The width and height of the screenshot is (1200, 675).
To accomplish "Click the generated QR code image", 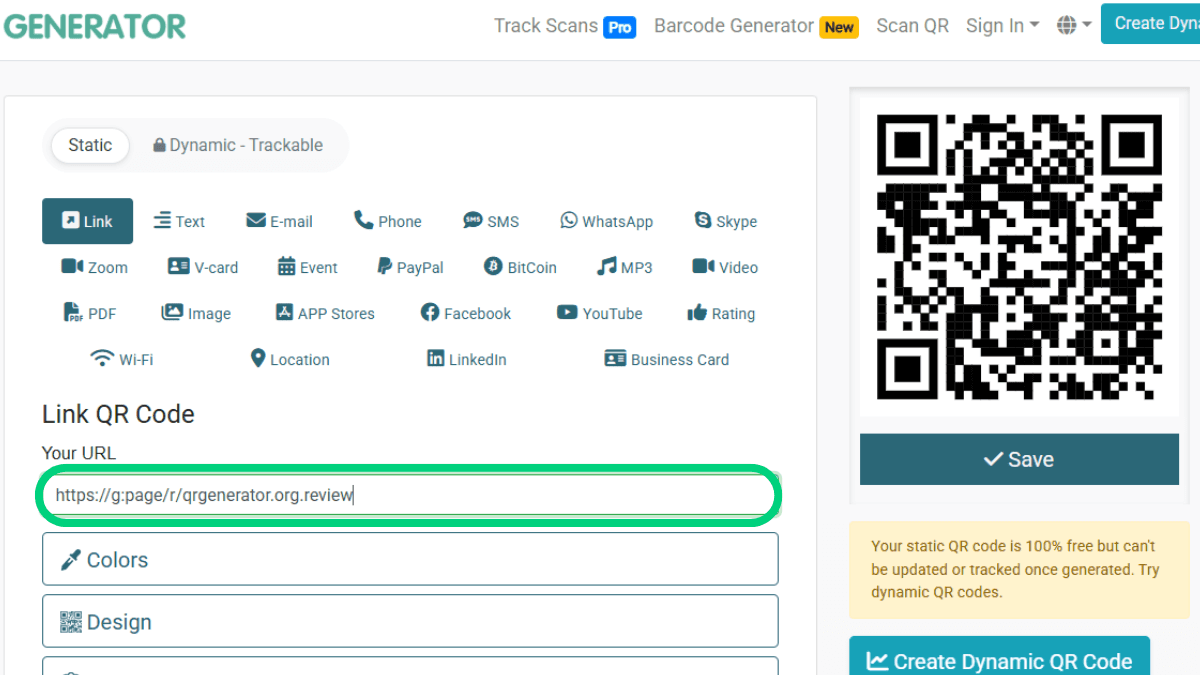I will click(1019, 257).
